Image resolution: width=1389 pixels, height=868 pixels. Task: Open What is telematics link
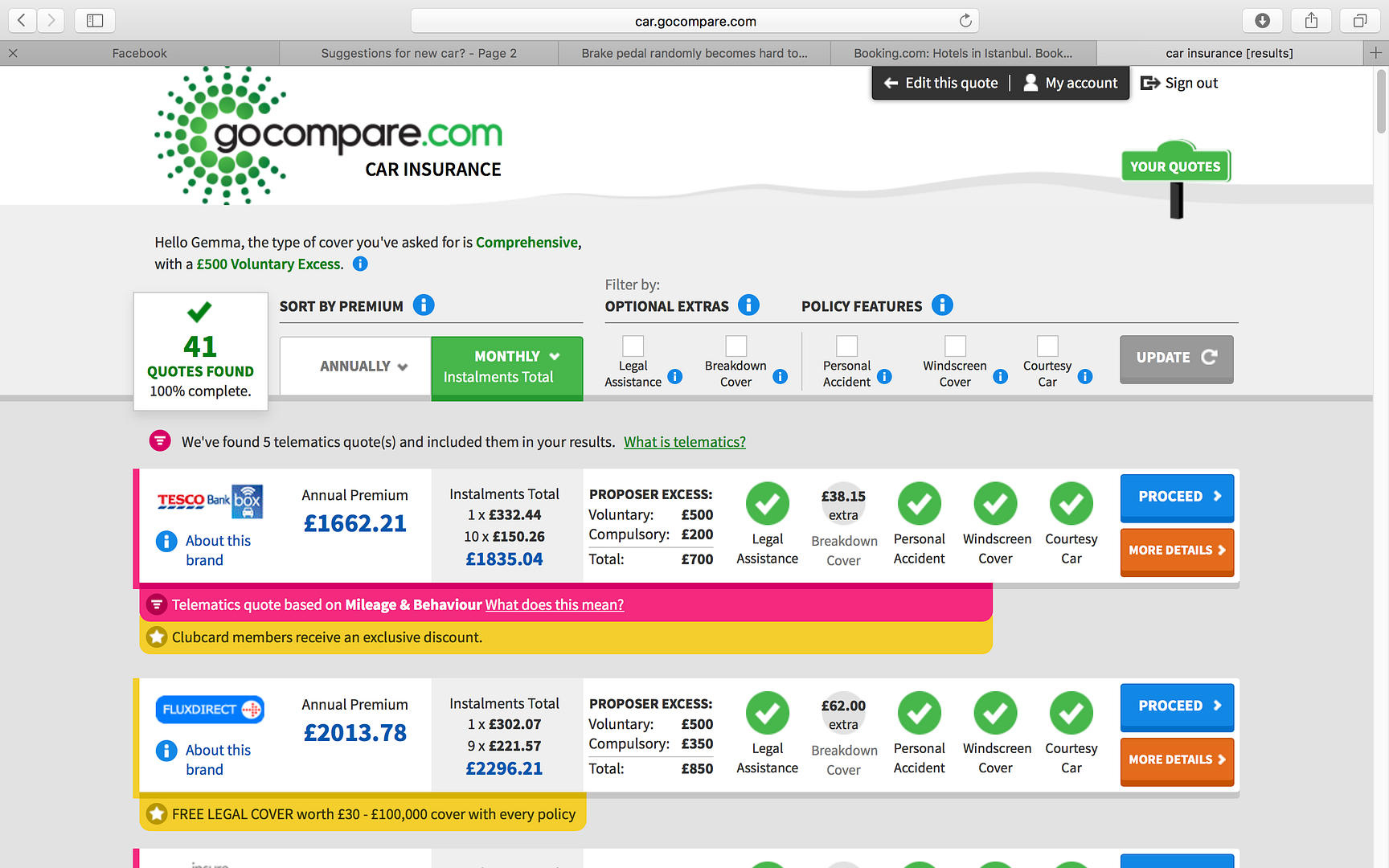tap(685, 442)
